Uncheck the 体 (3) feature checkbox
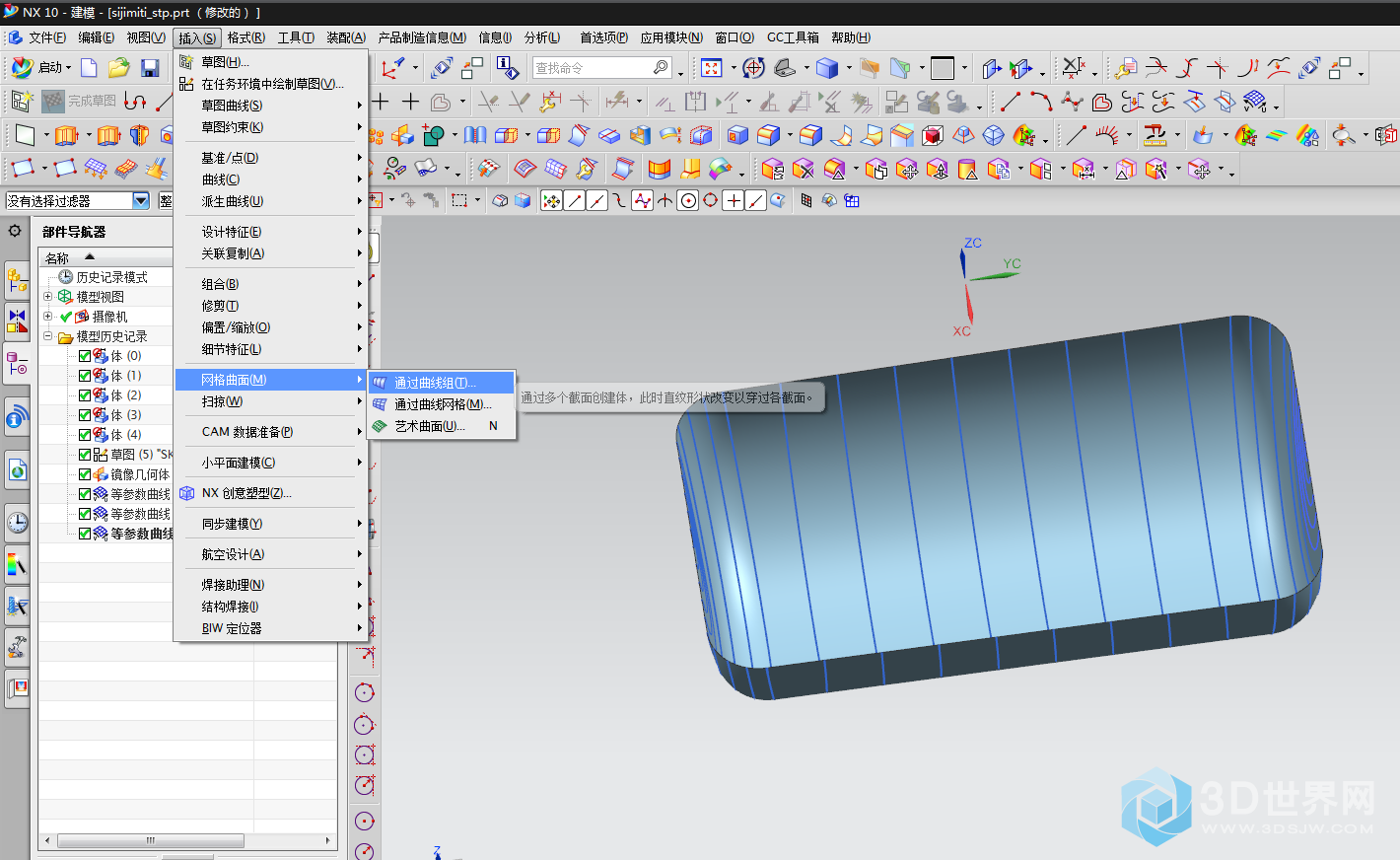 coord(85,415)
